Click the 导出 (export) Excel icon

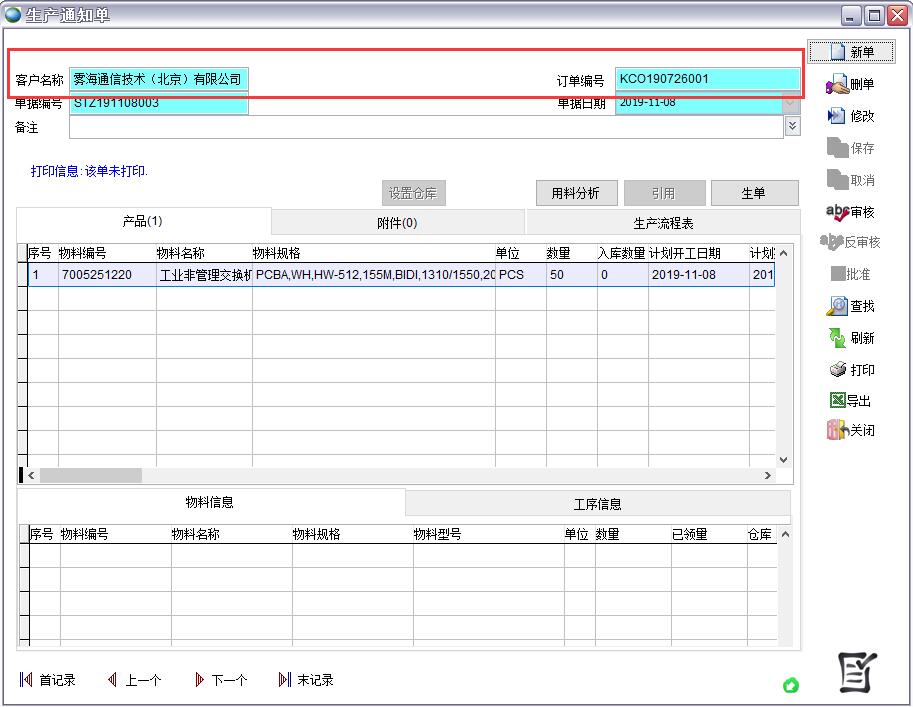tap(837, 401)
